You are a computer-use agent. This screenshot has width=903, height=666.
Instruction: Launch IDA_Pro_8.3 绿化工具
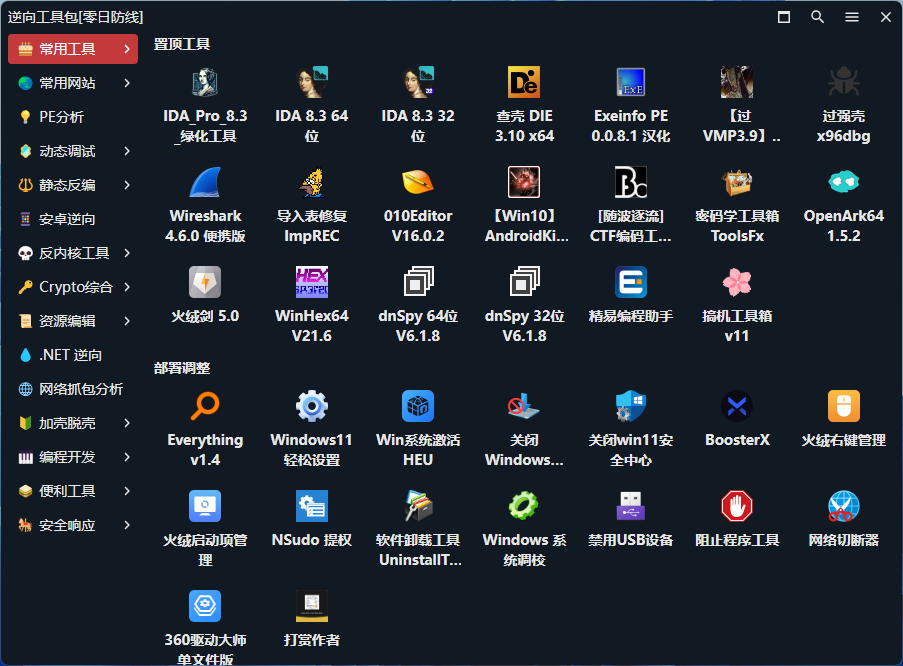(205, 92)
